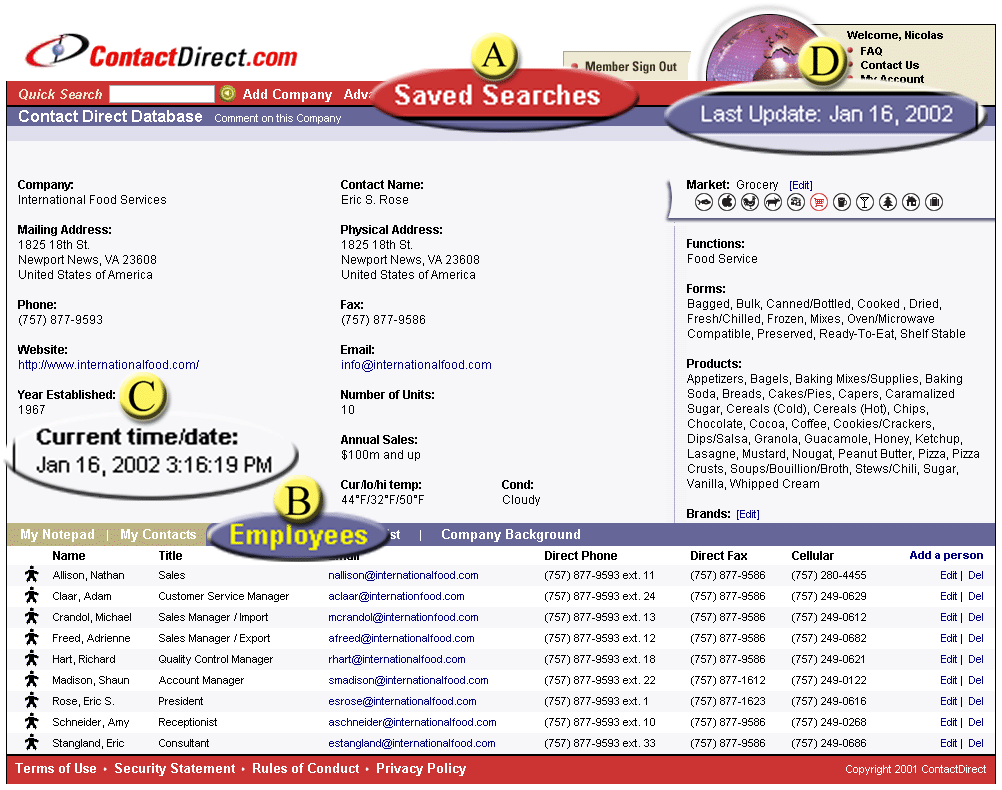The width and height of the screenshot is (1002, 790).
Task: Open Terms of Use in footer
Action: coord(56,769)
